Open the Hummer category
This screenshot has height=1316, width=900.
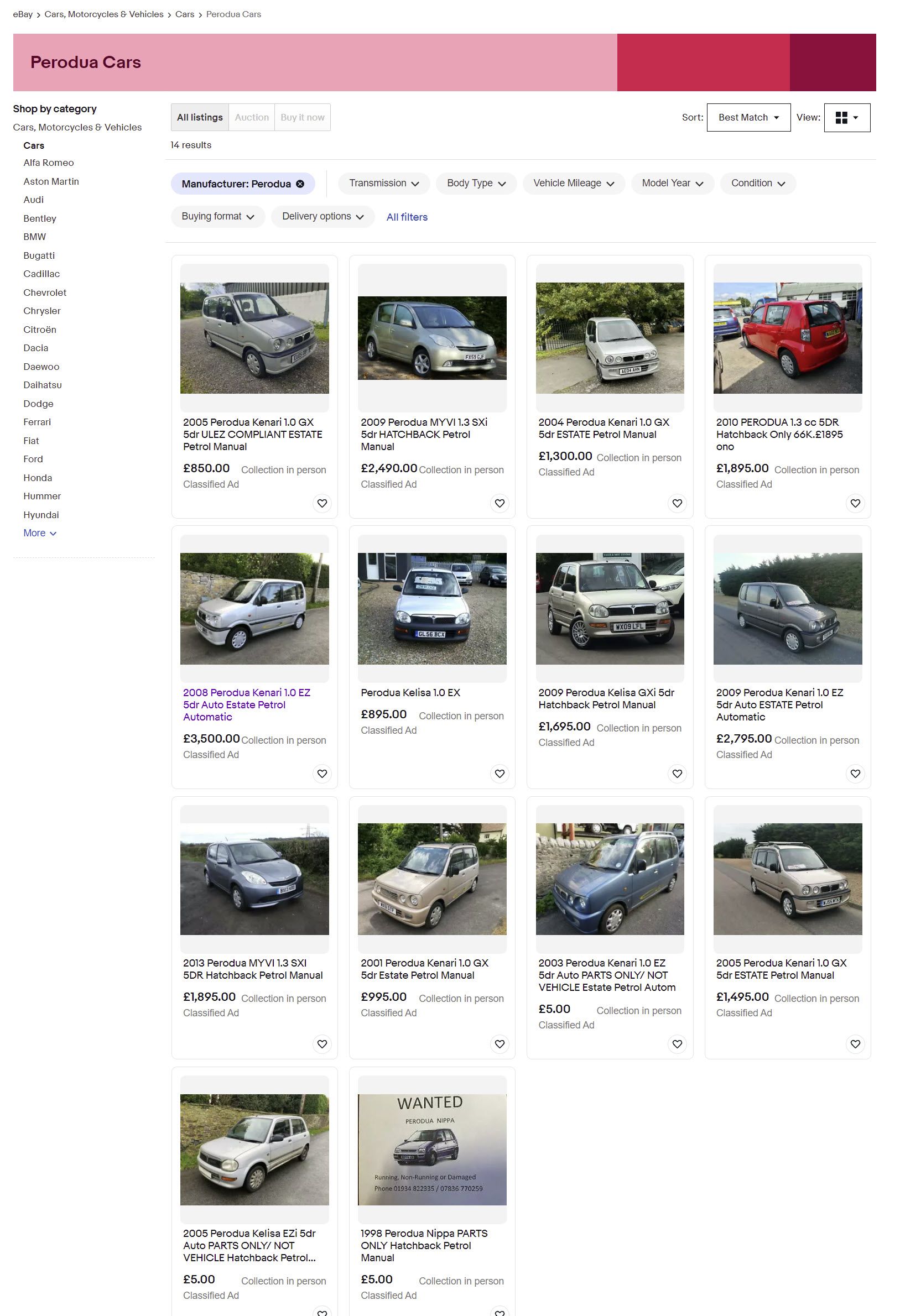(42, 496)
